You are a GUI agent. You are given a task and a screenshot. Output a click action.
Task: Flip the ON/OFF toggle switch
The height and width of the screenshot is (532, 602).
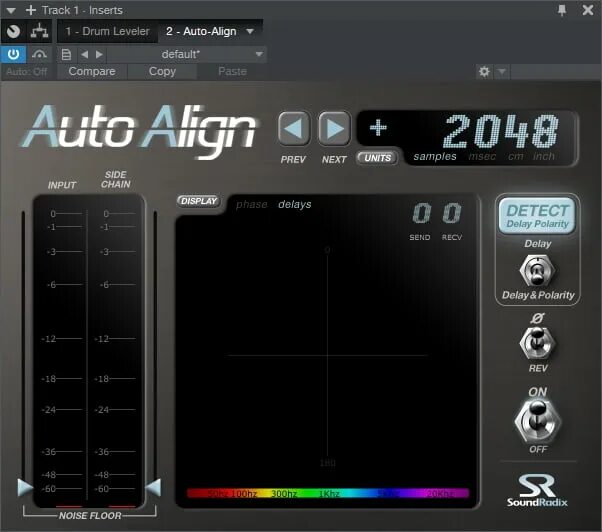(x=537, y=420)
